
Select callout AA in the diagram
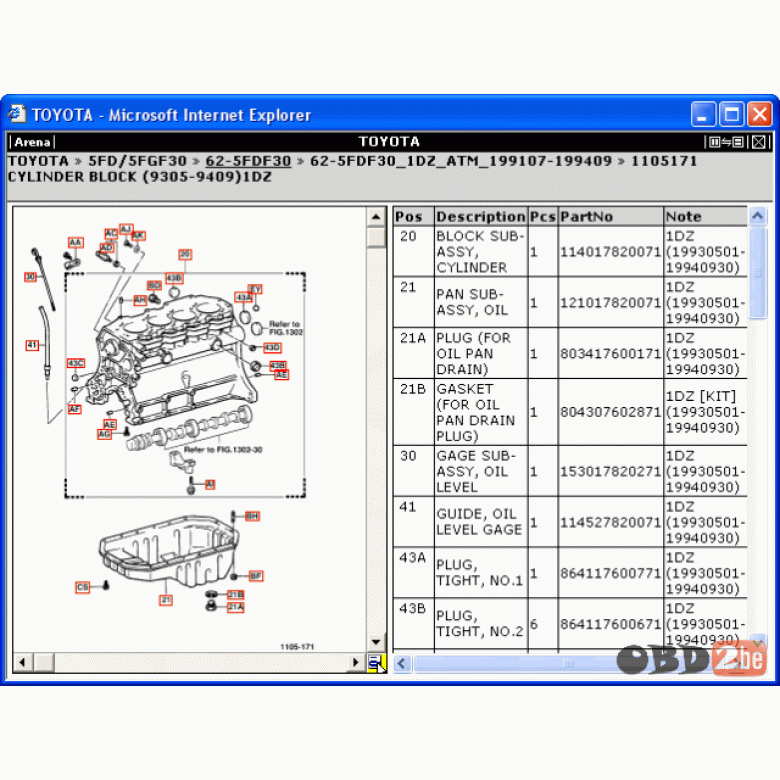pyautogui.click(x=76, y=242)
